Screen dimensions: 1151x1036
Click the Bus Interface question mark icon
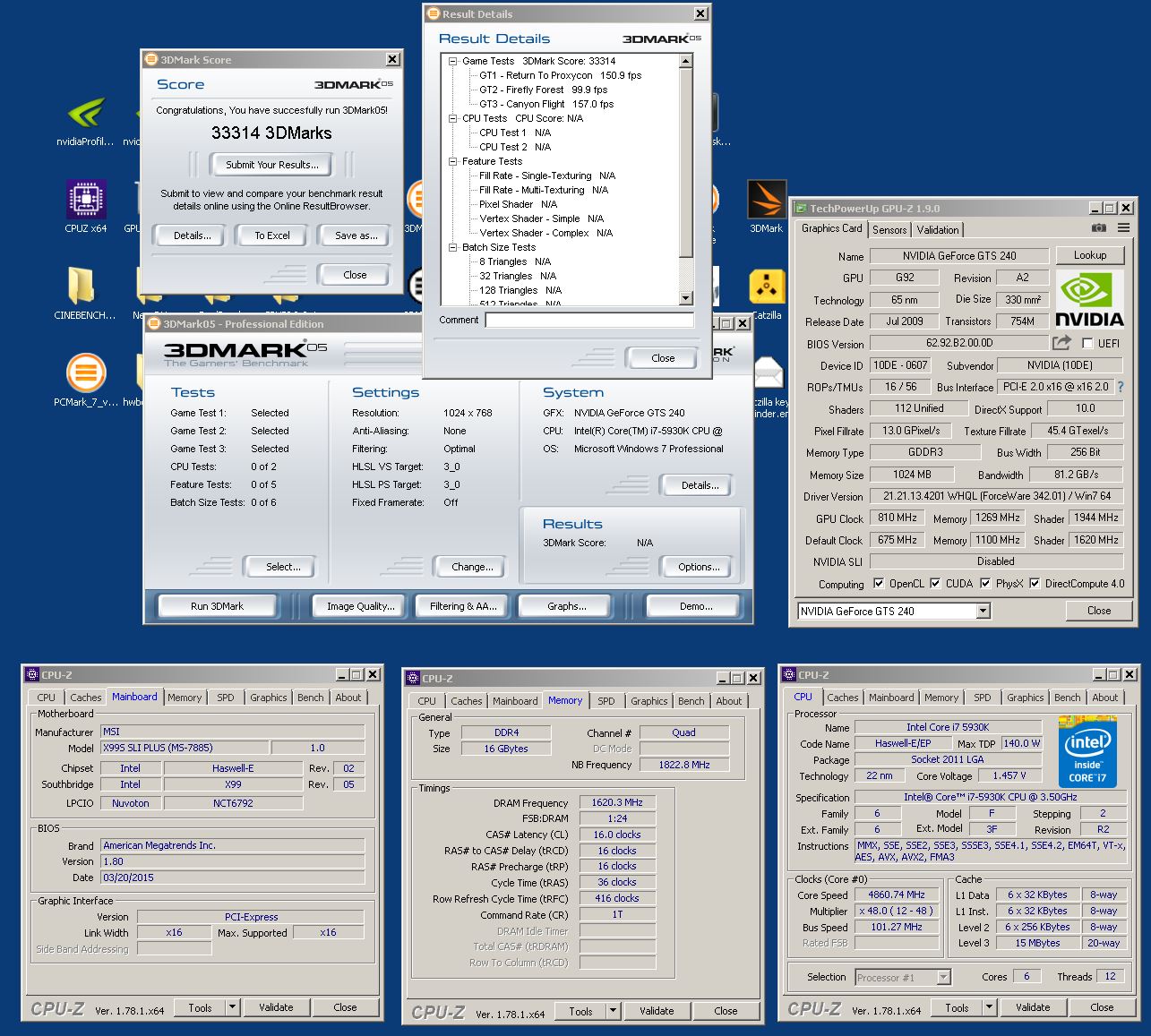tap(1120, 387)
